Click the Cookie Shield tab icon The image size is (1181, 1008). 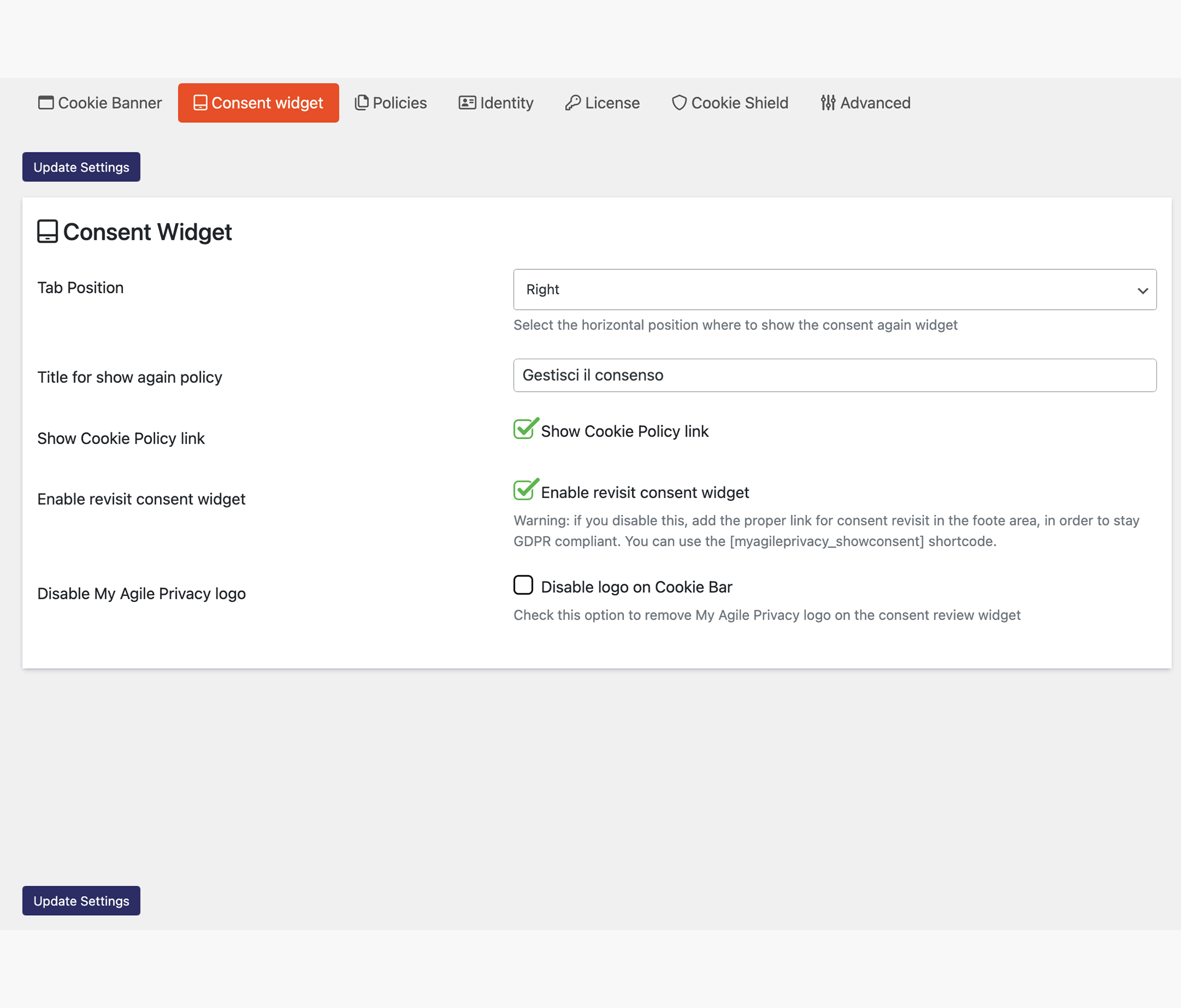679,102
